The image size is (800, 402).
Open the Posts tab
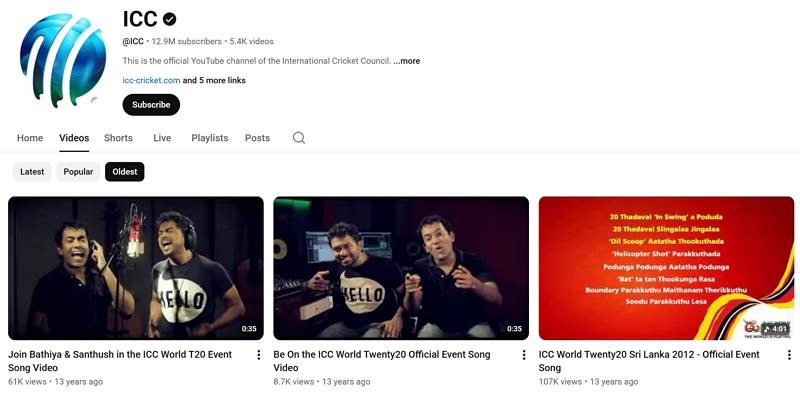(257, 138)
